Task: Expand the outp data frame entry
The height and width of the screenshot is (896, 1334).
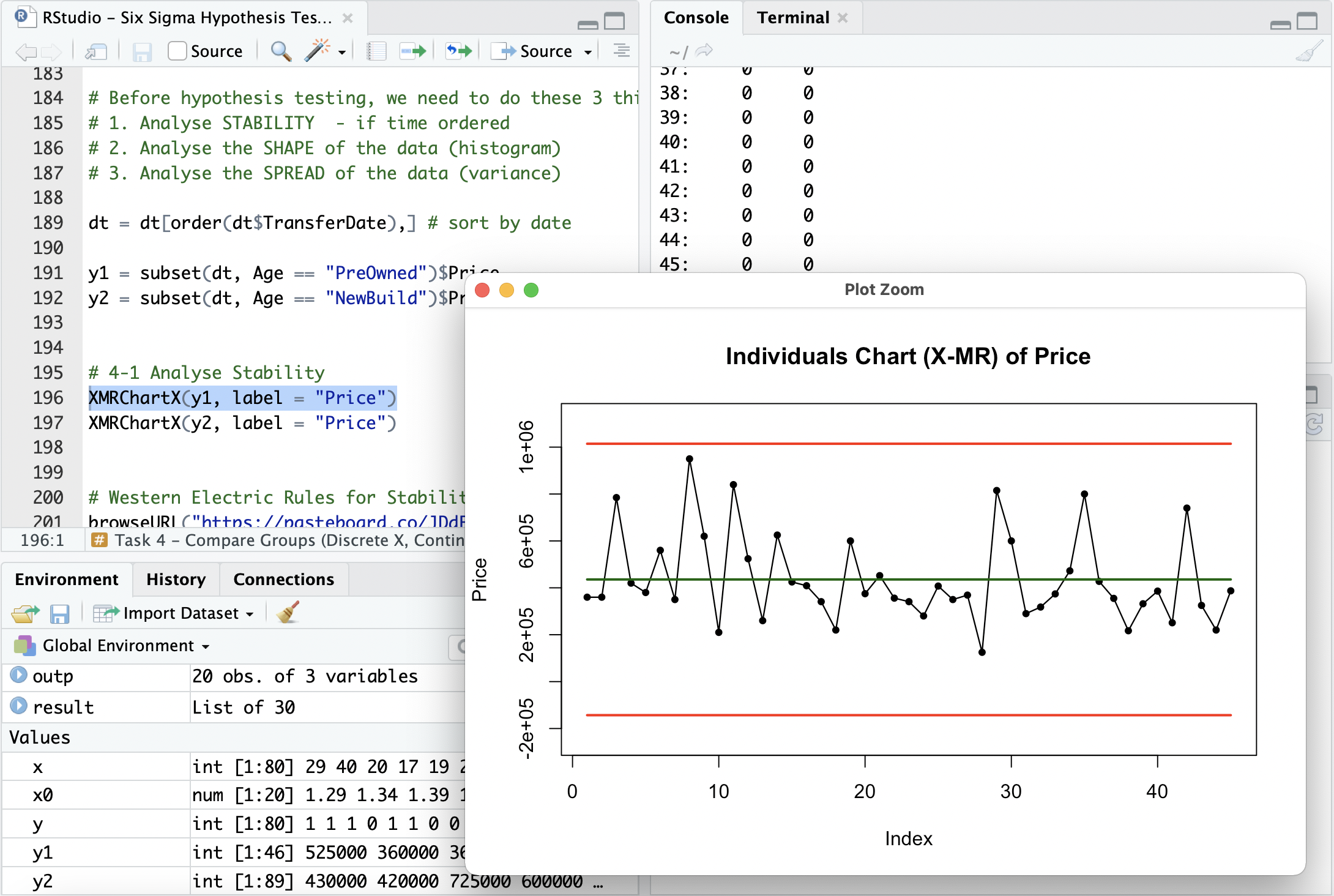Action: [x=19, y=675]
